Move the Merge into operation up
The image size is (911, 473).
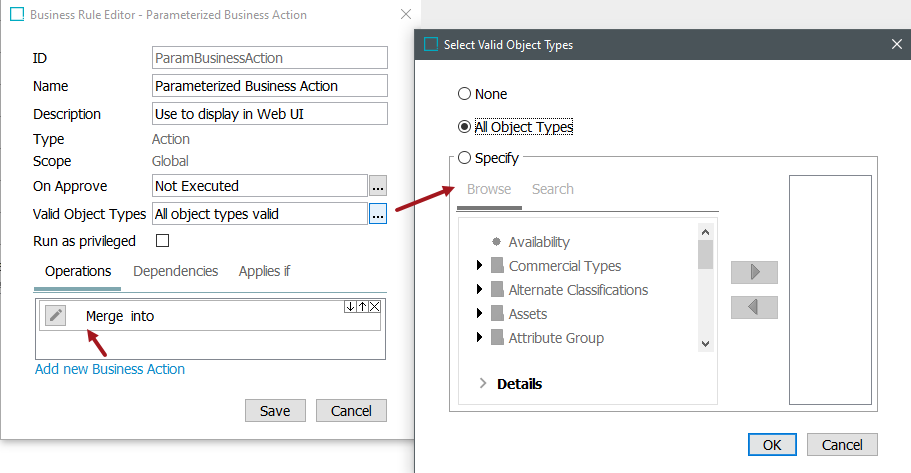(363, 306)
